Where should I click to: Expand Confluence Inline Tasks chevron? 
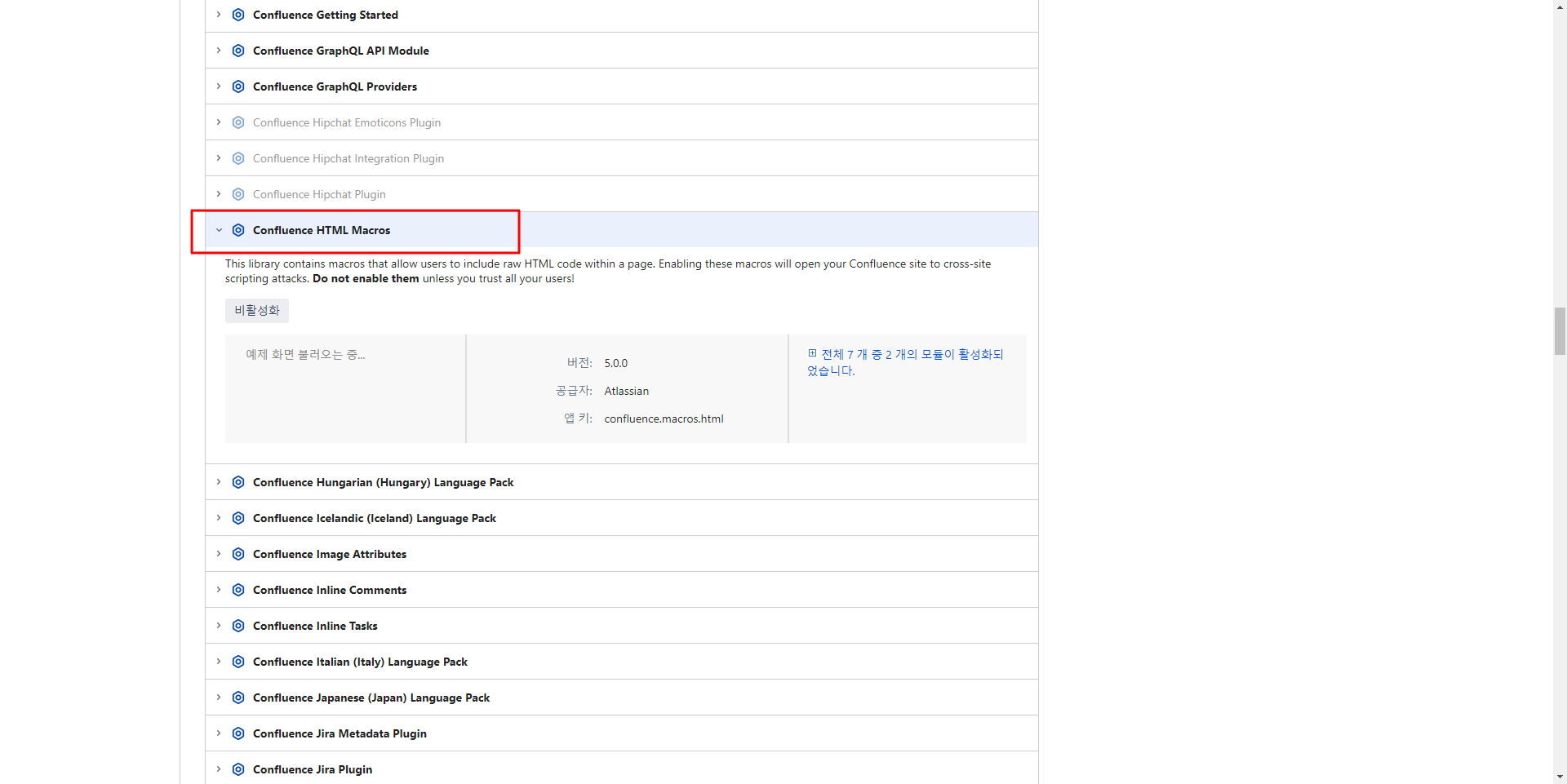[x=219, y=626]
